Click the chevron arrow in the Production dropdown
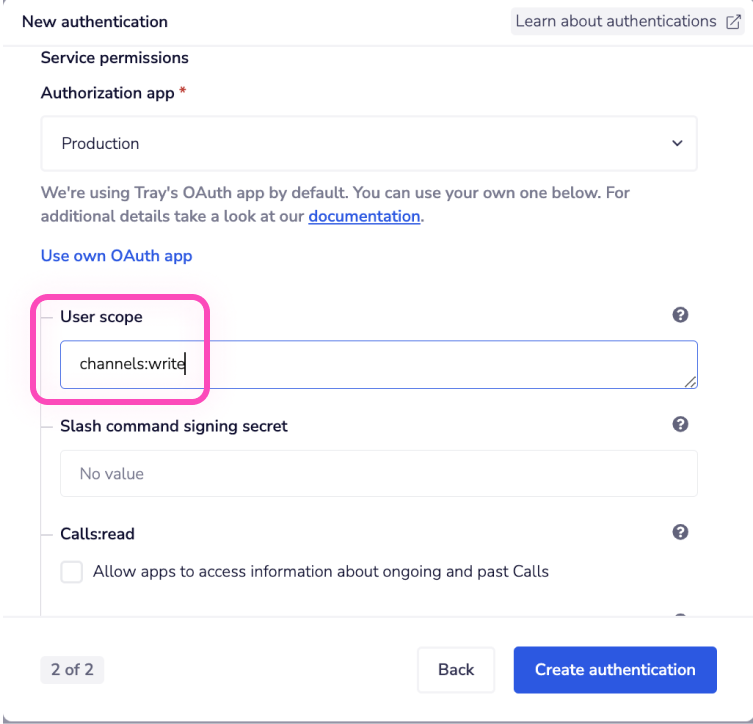 [677, 143]
